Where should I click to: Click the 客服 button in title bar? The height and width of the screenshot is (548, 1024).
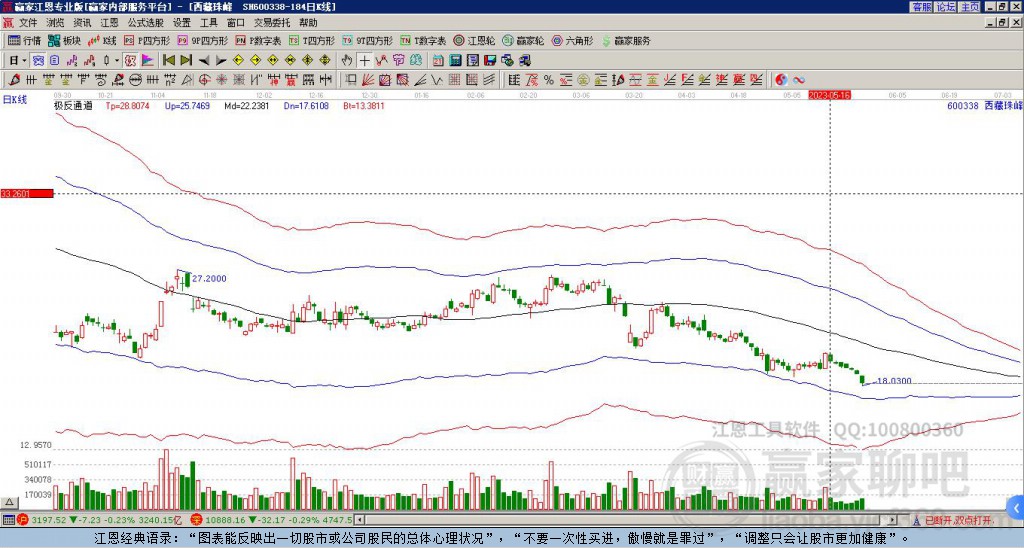(x=921, y=7)
